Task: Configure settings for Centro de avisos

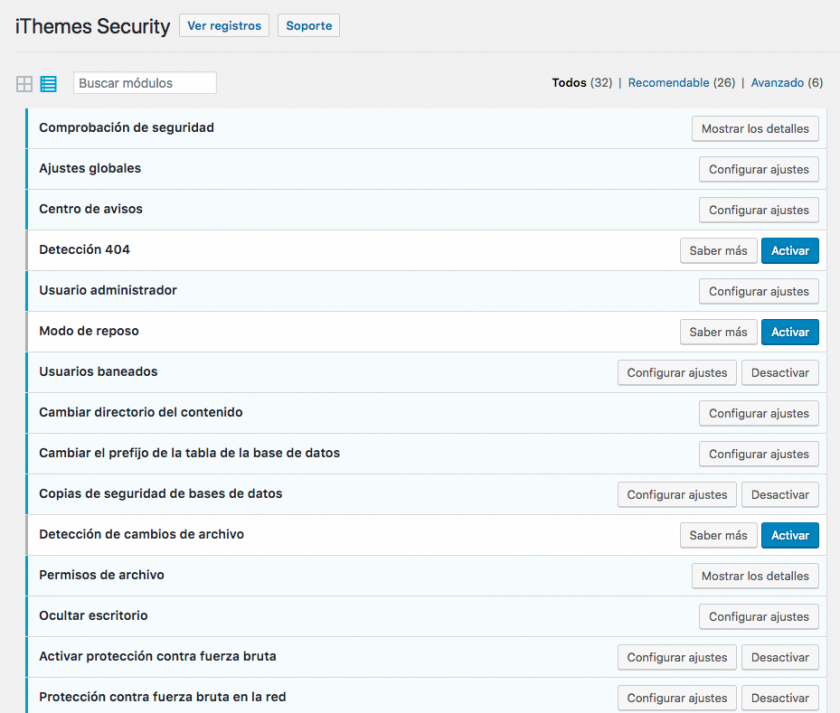Action: (759, 211)
